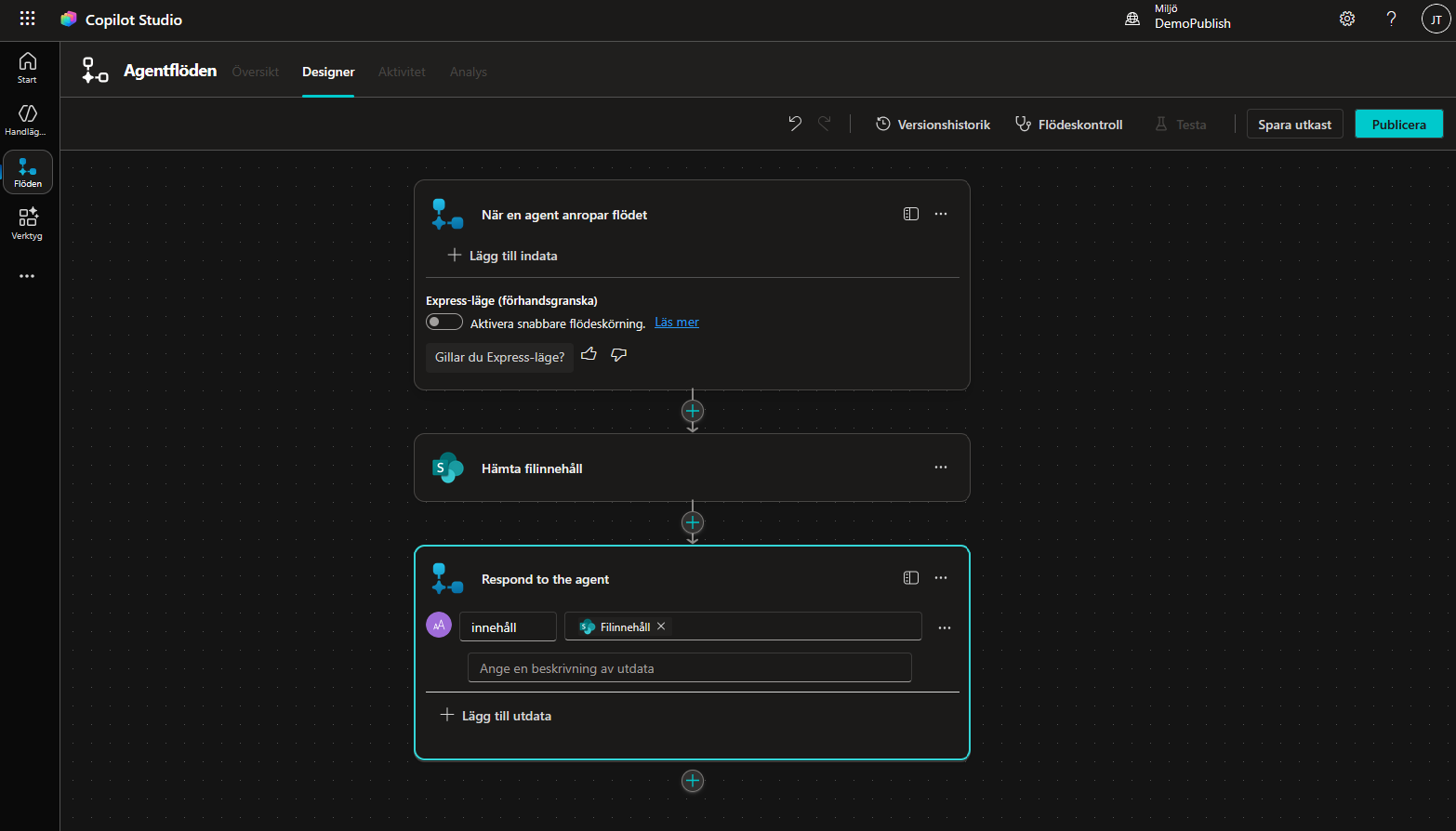Select the Designer tab

(328, 72)
